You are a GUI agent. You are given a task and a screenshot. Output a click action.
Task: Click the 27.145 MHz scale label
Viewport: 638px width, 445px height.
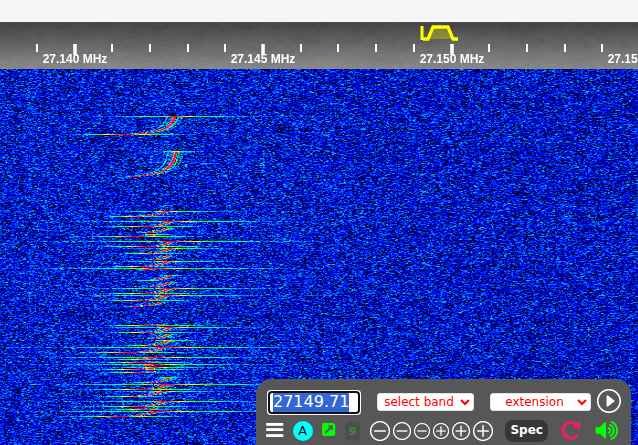(x=263, y=59)
